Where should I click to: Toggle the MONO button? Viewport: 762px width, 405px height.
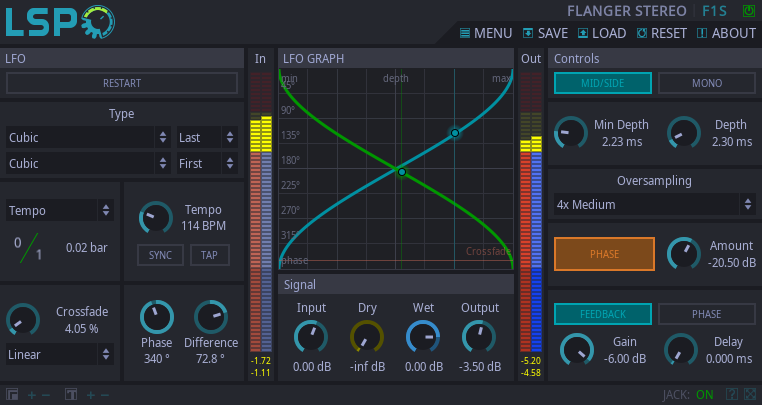click(x=707, y=83)
